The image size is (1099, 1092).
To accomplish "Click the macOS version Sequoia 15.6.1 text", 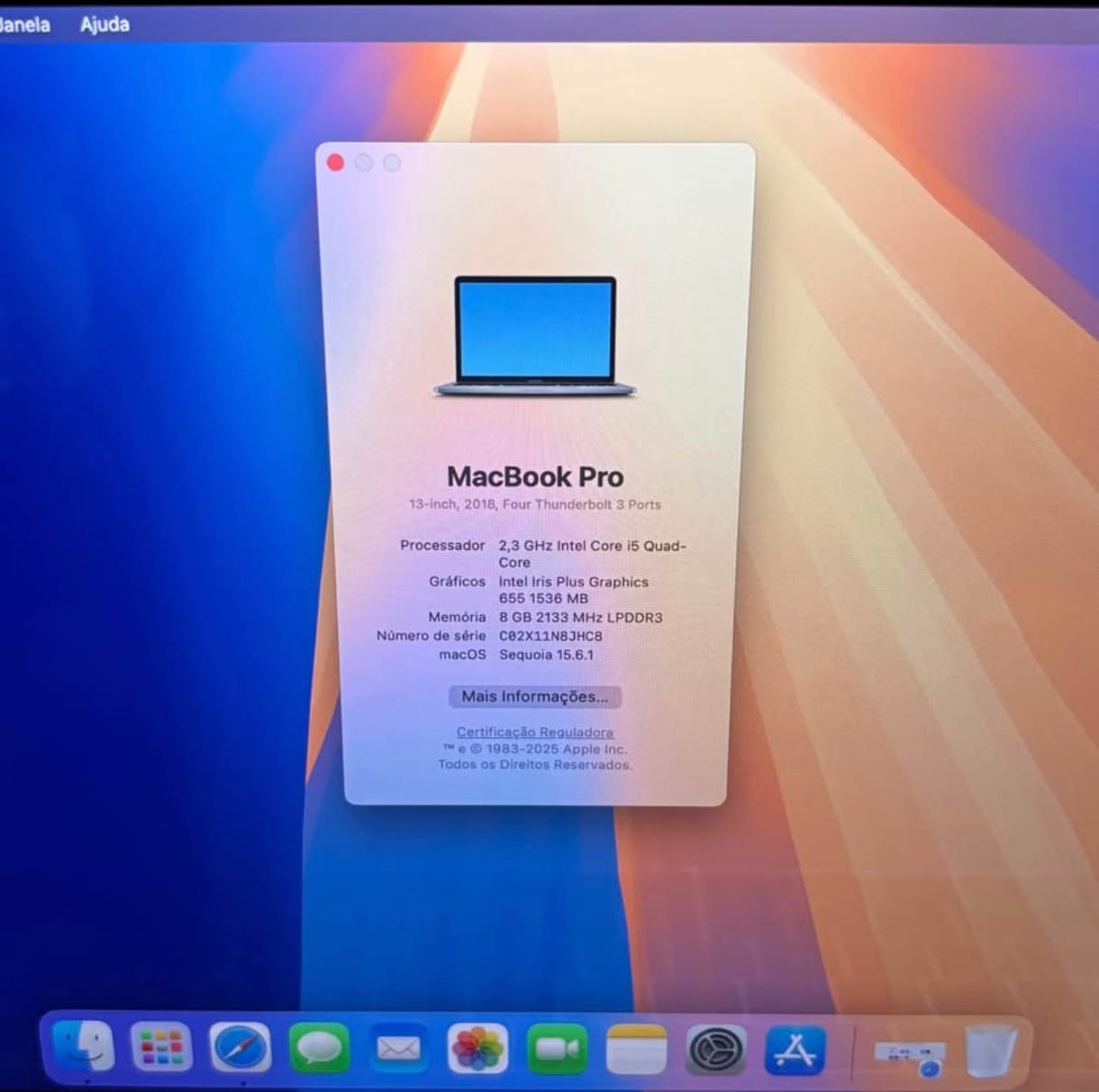I will 546,655.
